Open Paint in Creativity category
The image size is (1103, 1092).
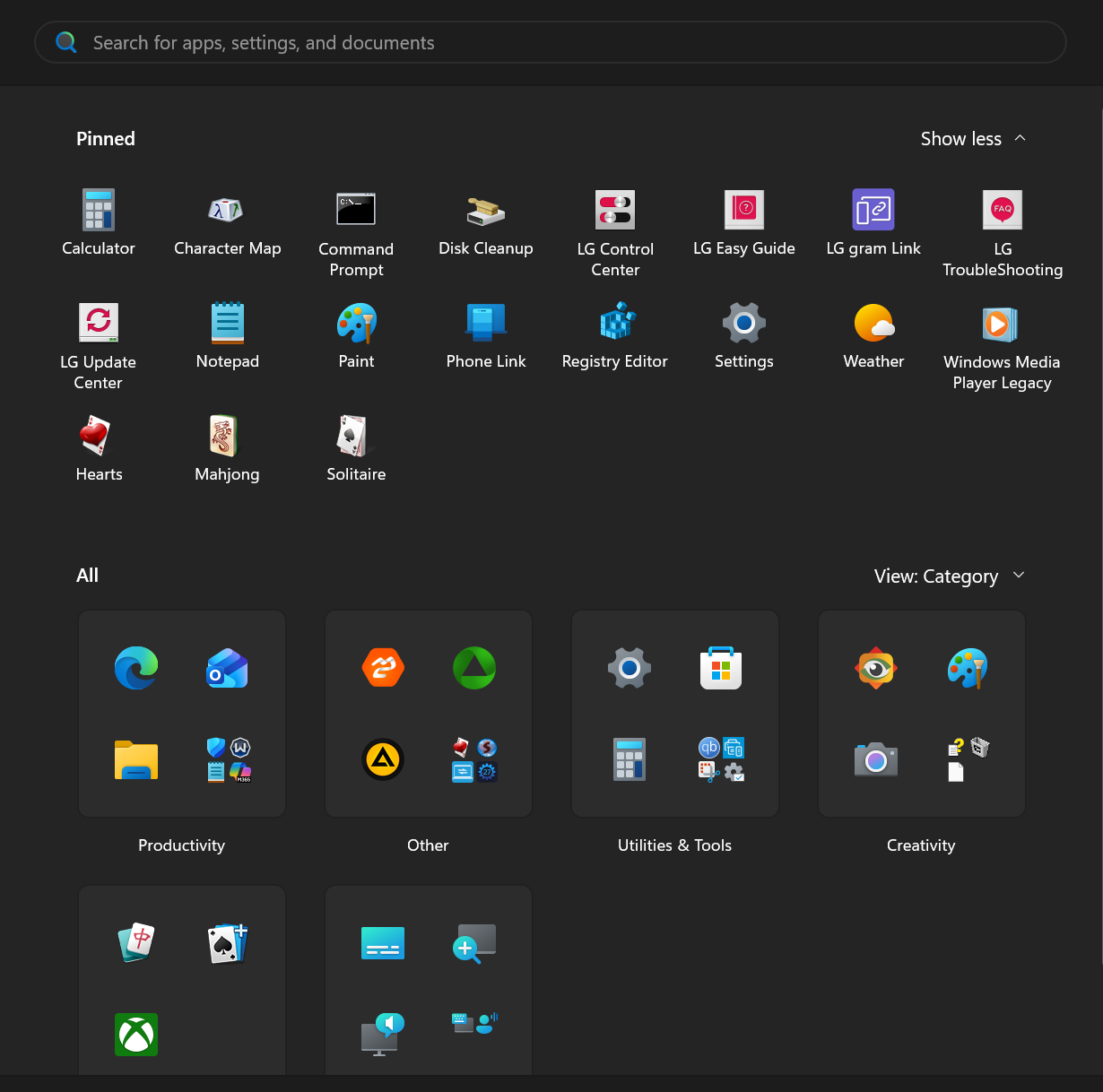pos(968,668)
